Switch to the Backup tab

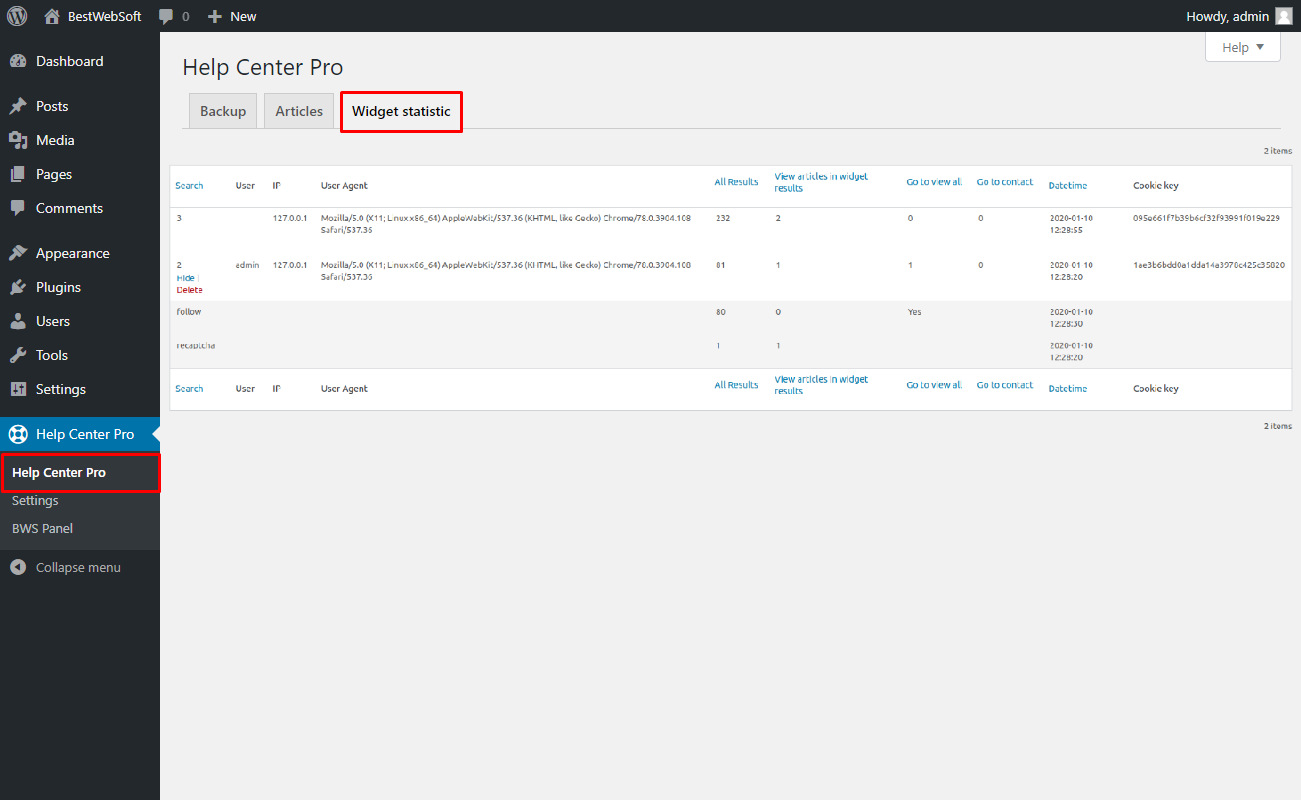pyautogui.click(x=223, y=111)
